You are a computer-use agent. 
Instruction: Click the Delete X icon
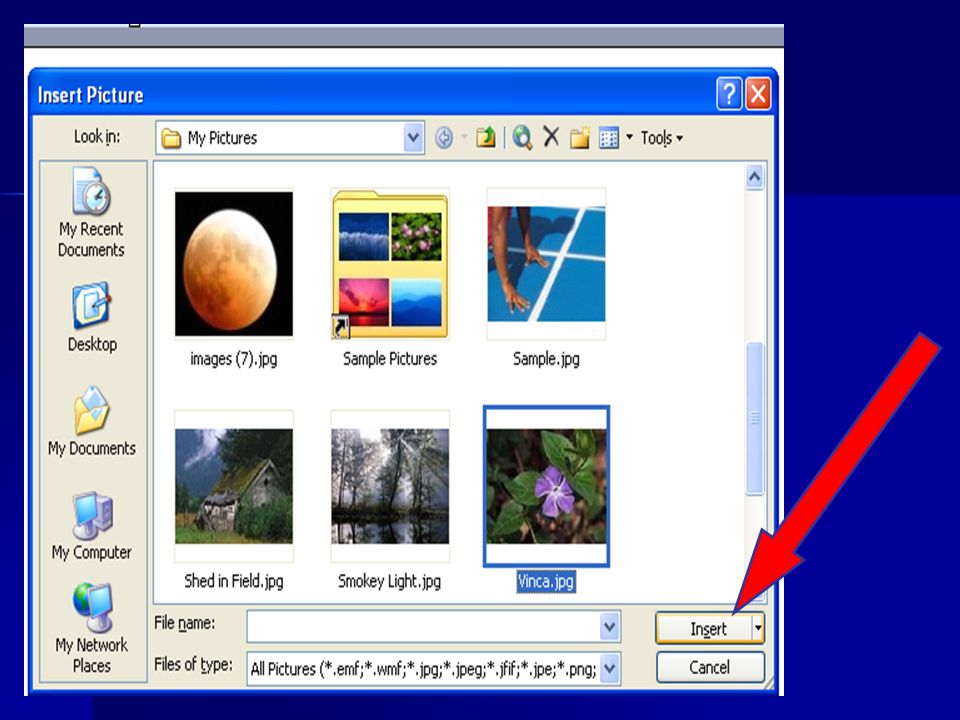(551, 137)
